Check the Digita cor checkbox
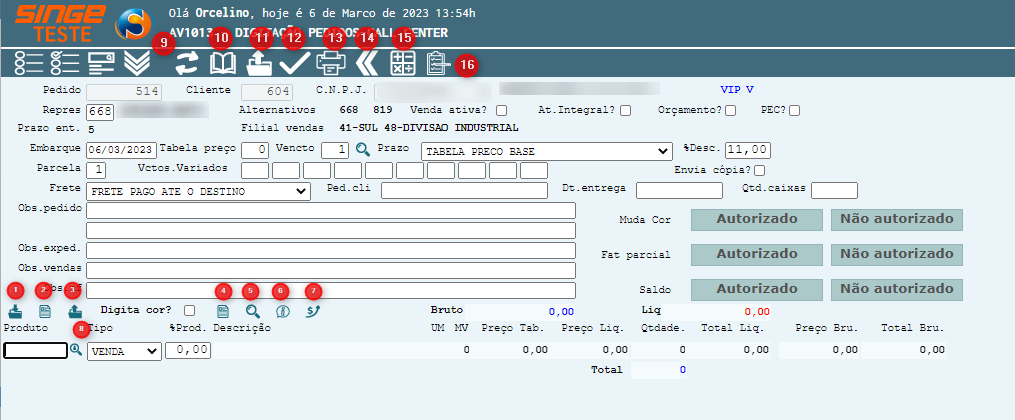The image size is (1015, 420). point(190,311)
